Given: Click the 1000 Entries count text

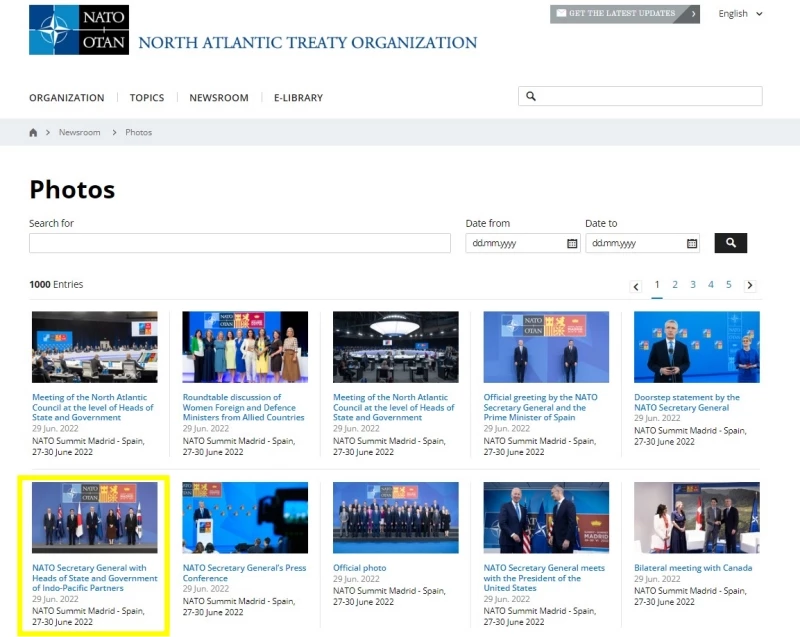Looking at the screenshot, I should click(x=56, y=284).
